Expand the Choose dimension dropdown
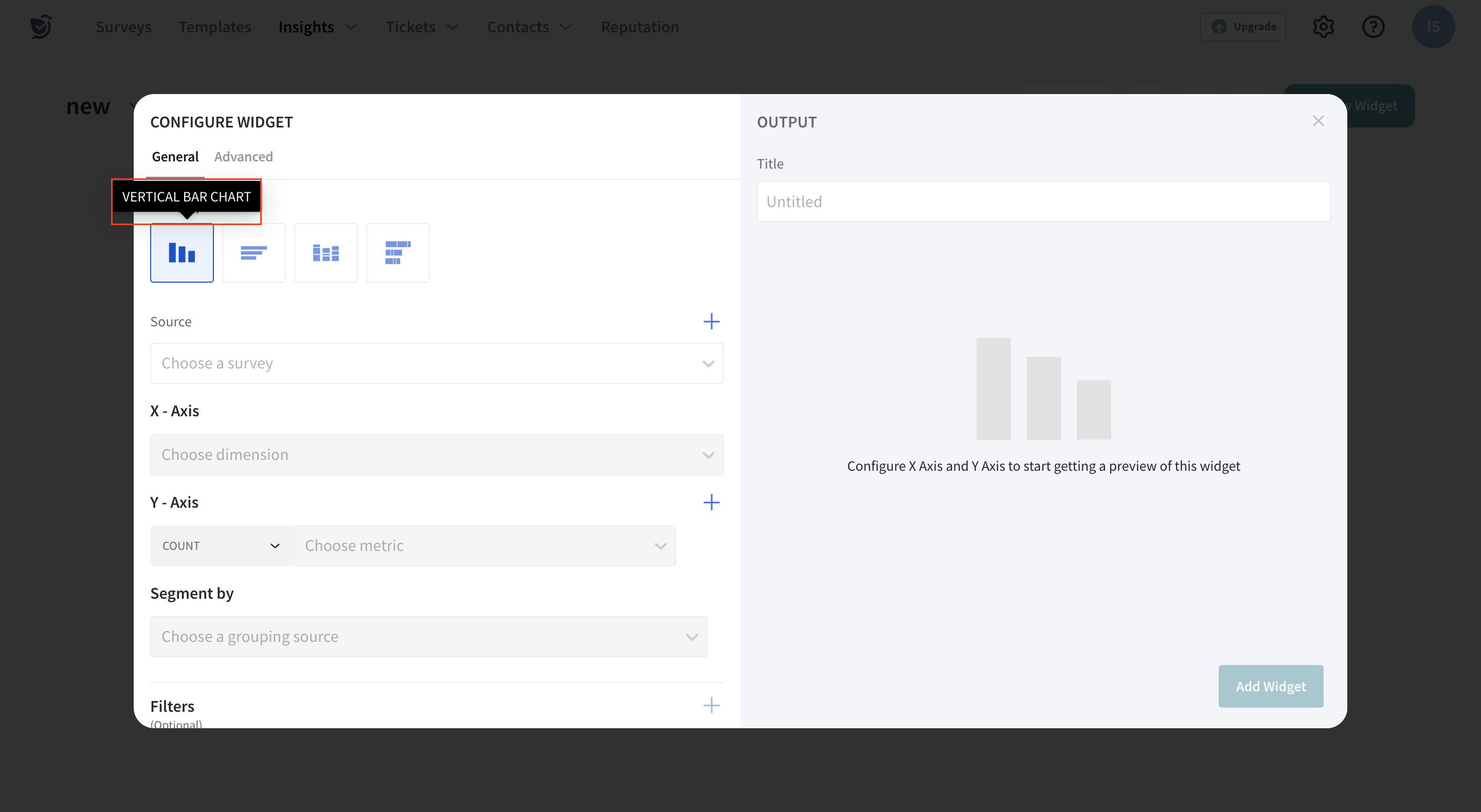This screenshot has width=1481, height=812. click(437, 454)
